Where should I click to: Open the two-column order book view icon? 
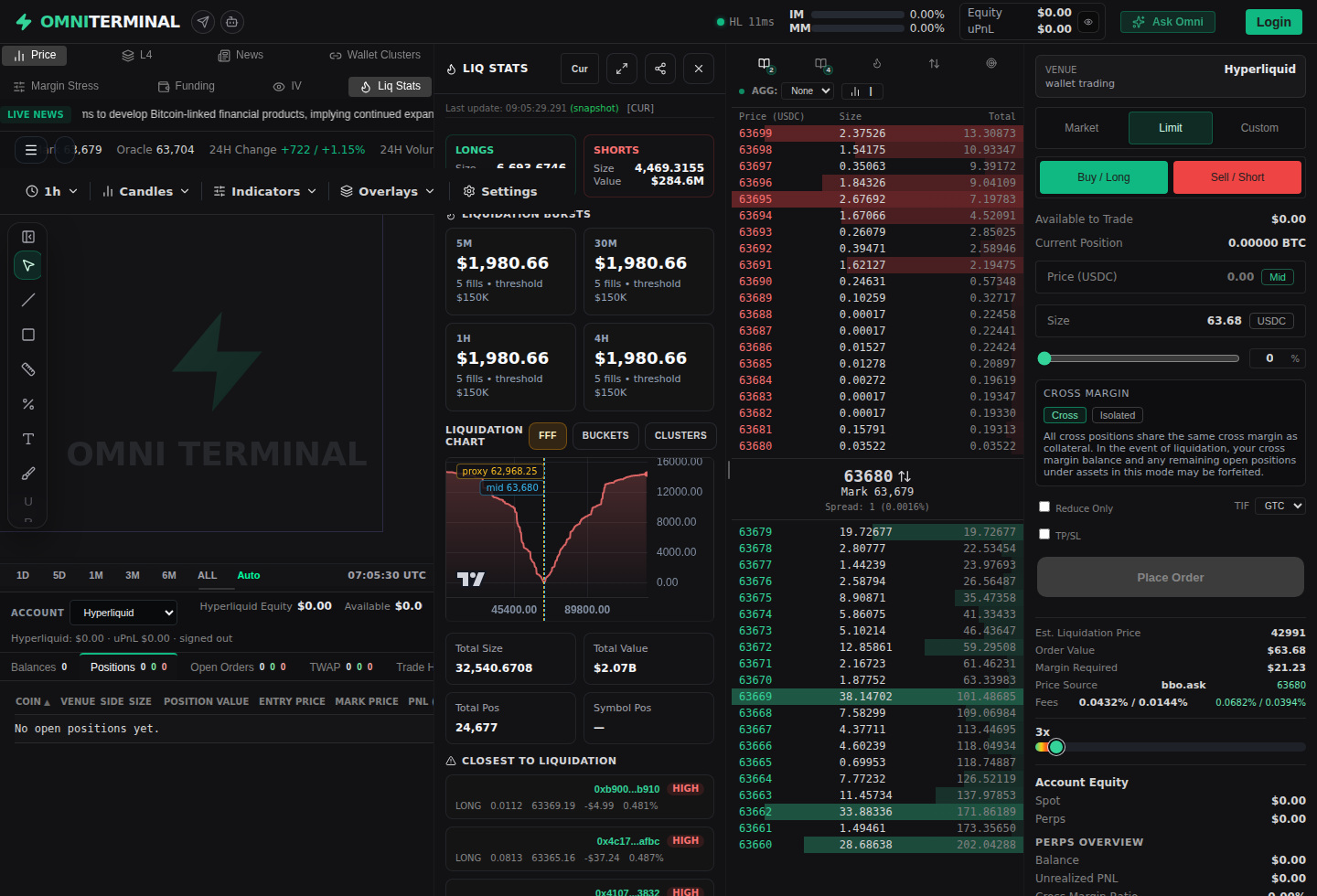[x=766, y=64]
